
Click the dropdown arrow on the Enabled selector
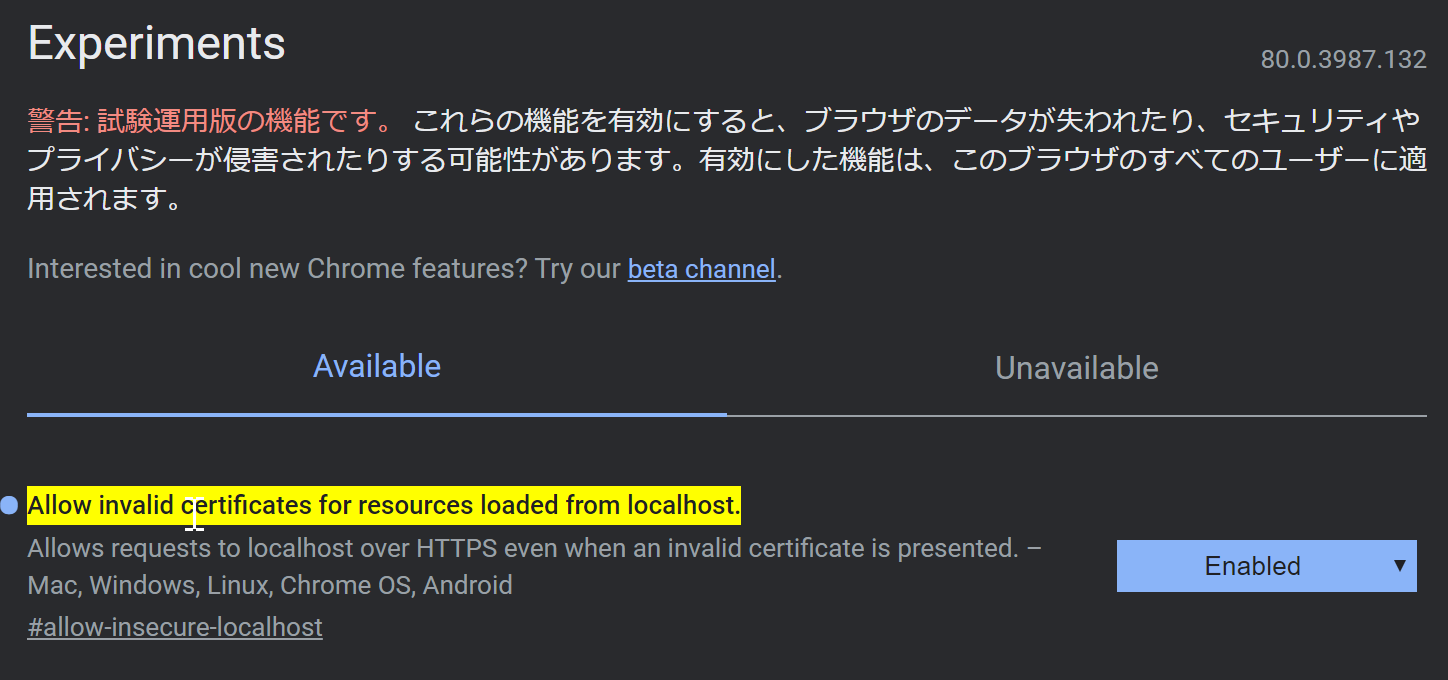pos(1399,566)
